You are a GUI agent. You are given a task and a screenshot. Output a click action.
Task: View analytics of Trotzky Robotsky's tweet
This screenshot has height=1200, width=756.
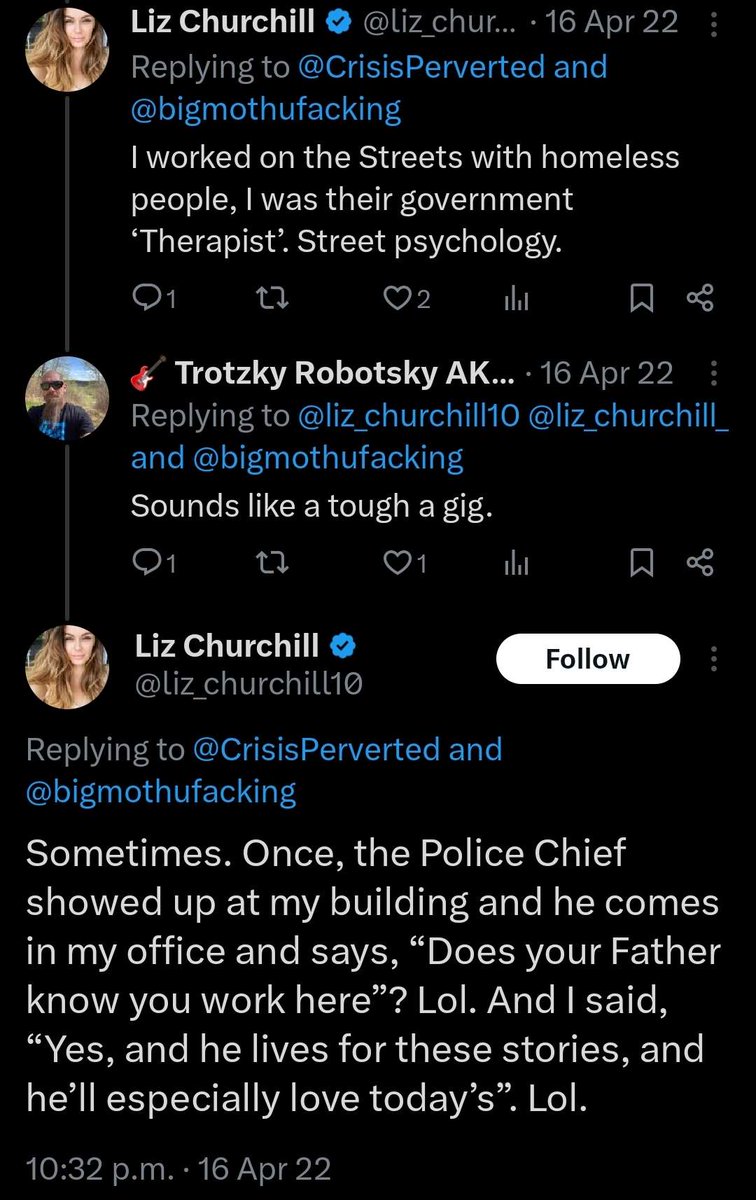point(516,564)
